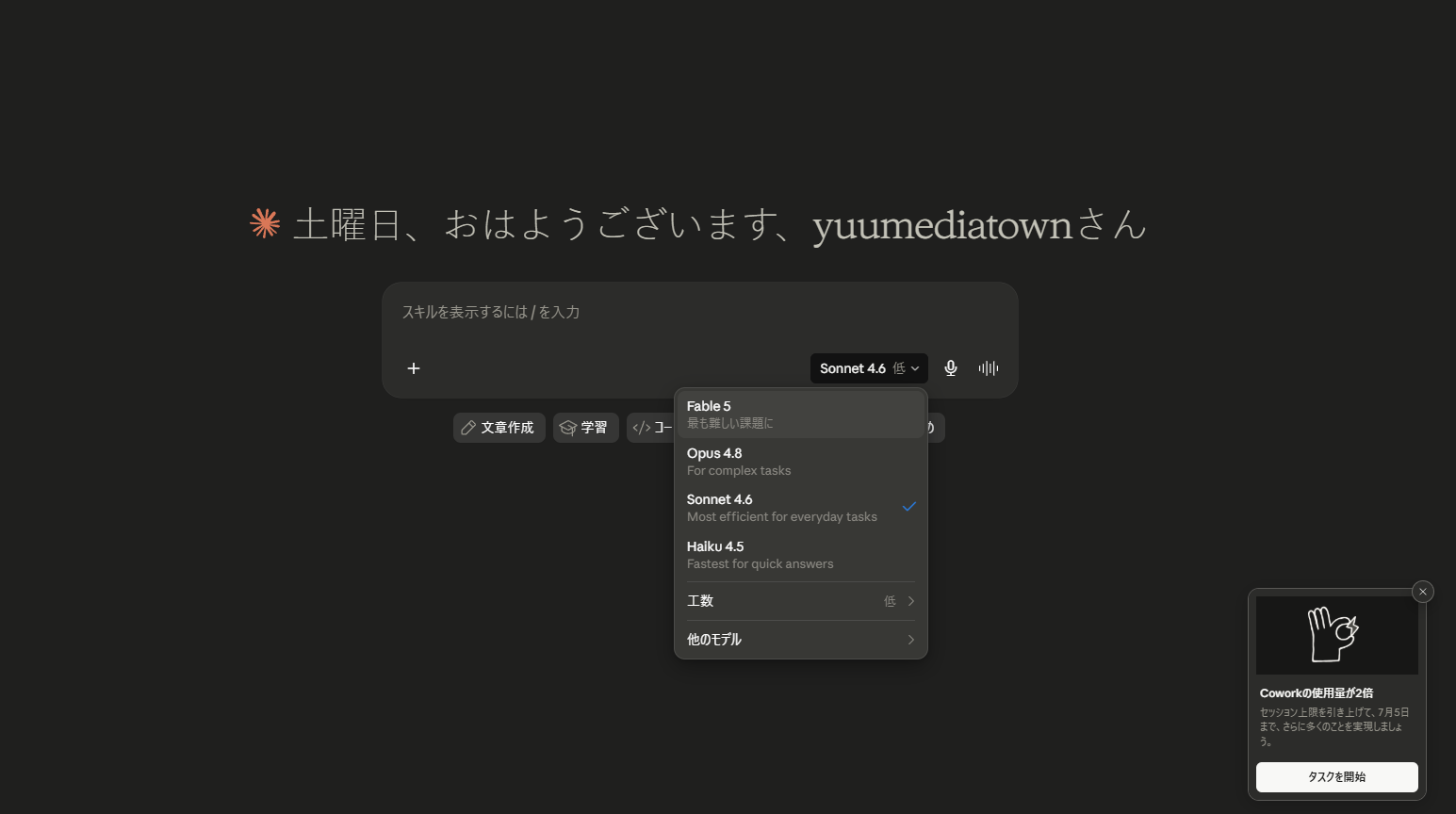Image resolution: width=1456 pixels, height=814 pixels.
Task: Pick the Sonnet 4.6 model entry
Action: pyautogui.click(x=800, y=508)
